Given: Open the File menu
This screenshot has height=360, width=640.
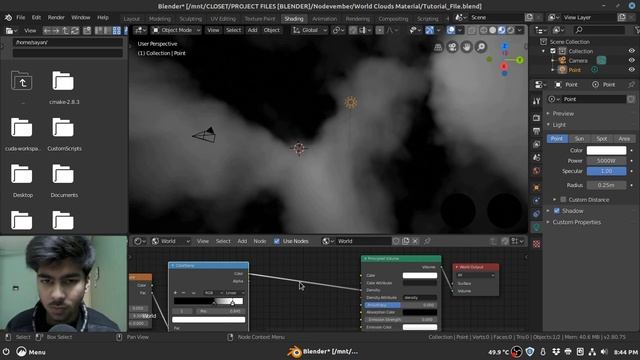Looking at the screenshot, I should pos(20,18).
